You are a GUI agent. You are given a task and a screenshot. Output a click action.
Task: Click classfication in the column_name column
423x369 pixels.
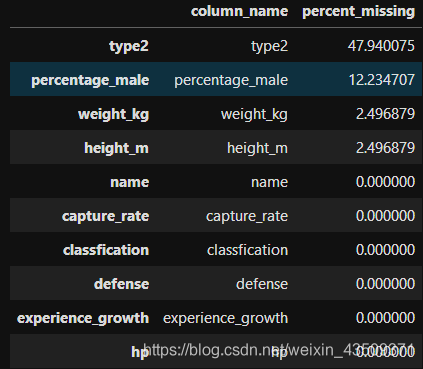pos(247,250)
